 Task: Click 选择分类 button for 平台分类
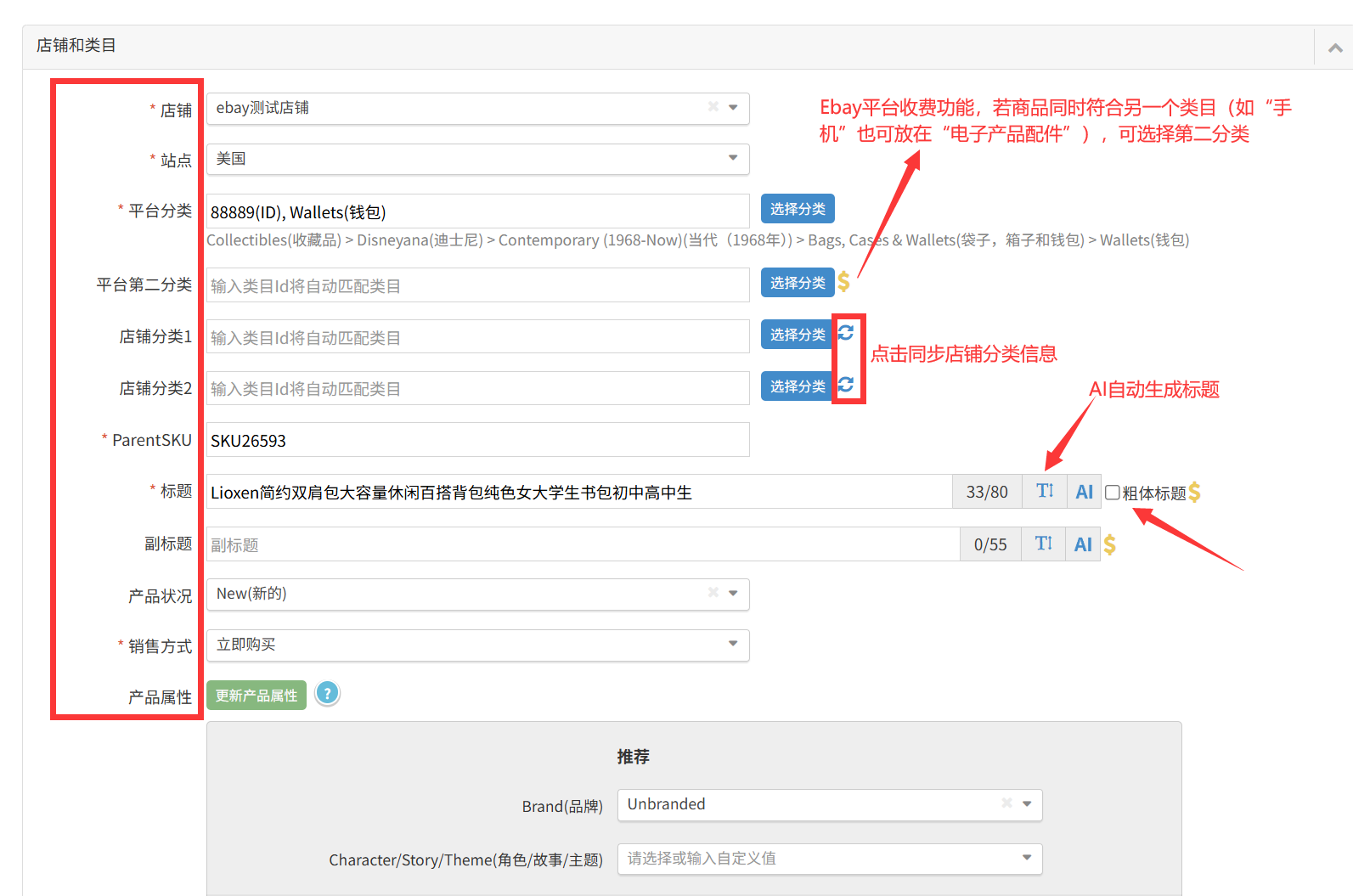click(797, 209)
